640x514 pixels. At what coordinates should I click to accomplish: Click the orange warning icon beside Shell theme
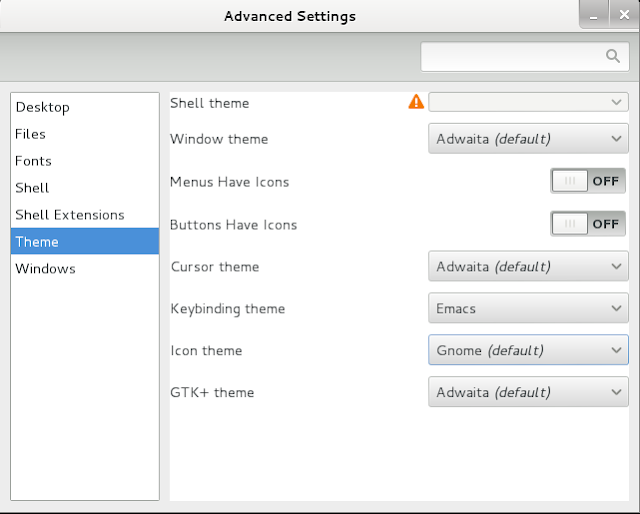[416, 102]
